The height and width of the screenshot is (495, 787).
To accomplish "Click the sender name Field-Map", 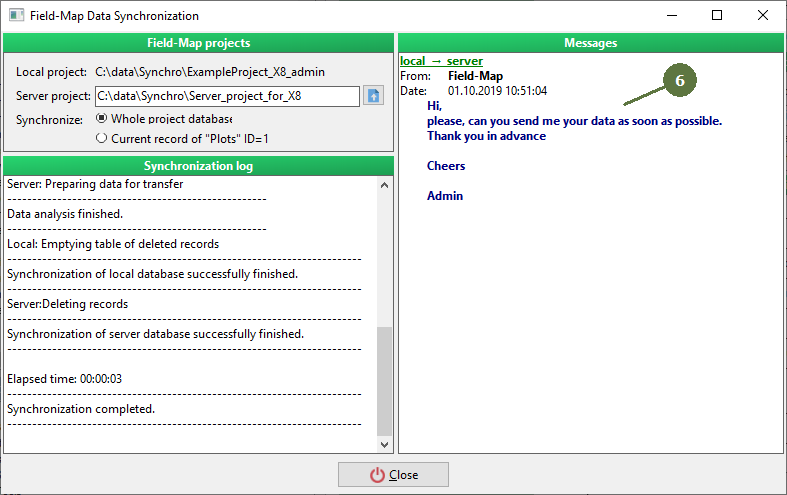I will (475, 76).
